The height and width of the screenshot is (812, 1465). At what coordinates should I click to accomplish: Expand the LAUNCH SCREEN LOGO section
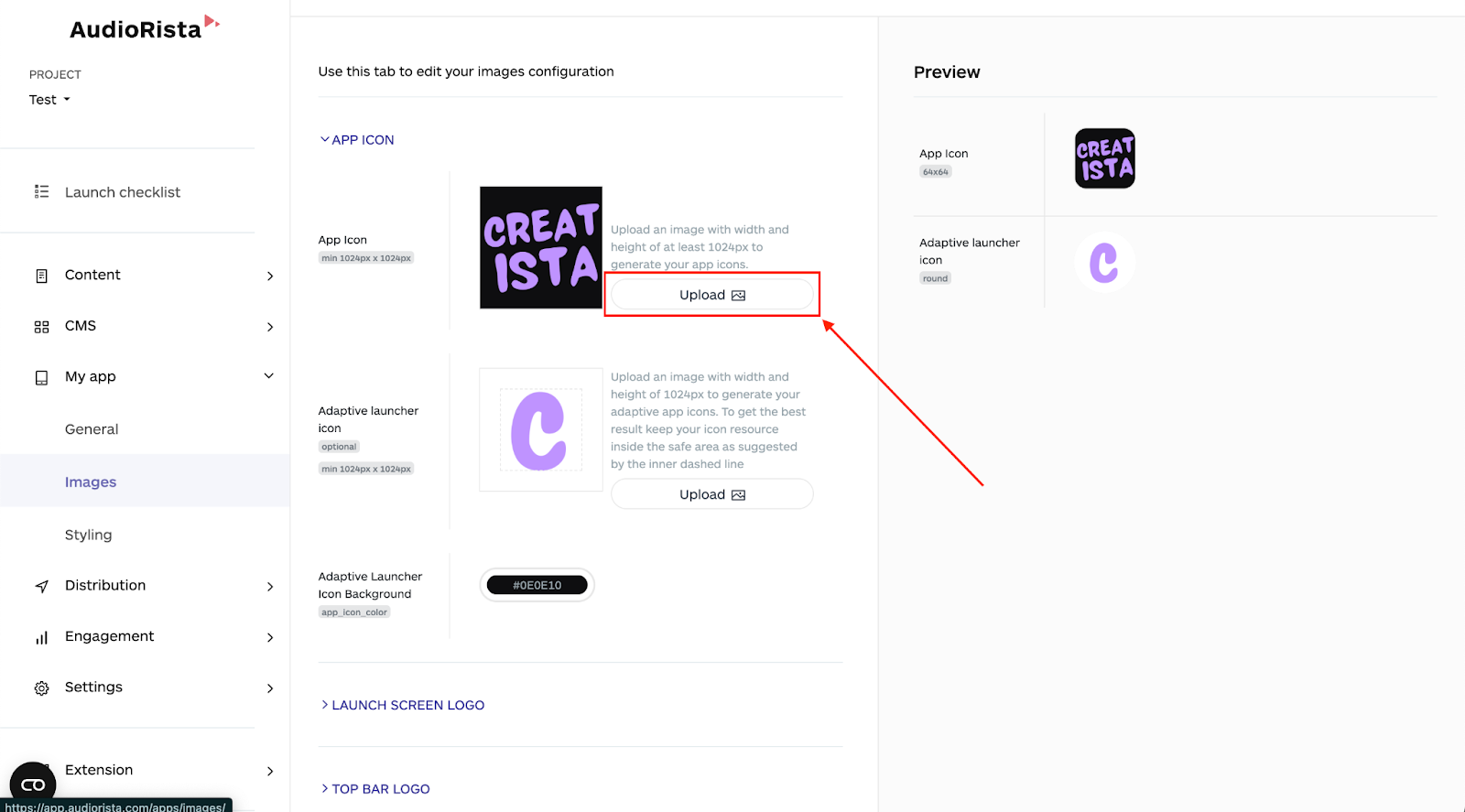pos(402,705)
